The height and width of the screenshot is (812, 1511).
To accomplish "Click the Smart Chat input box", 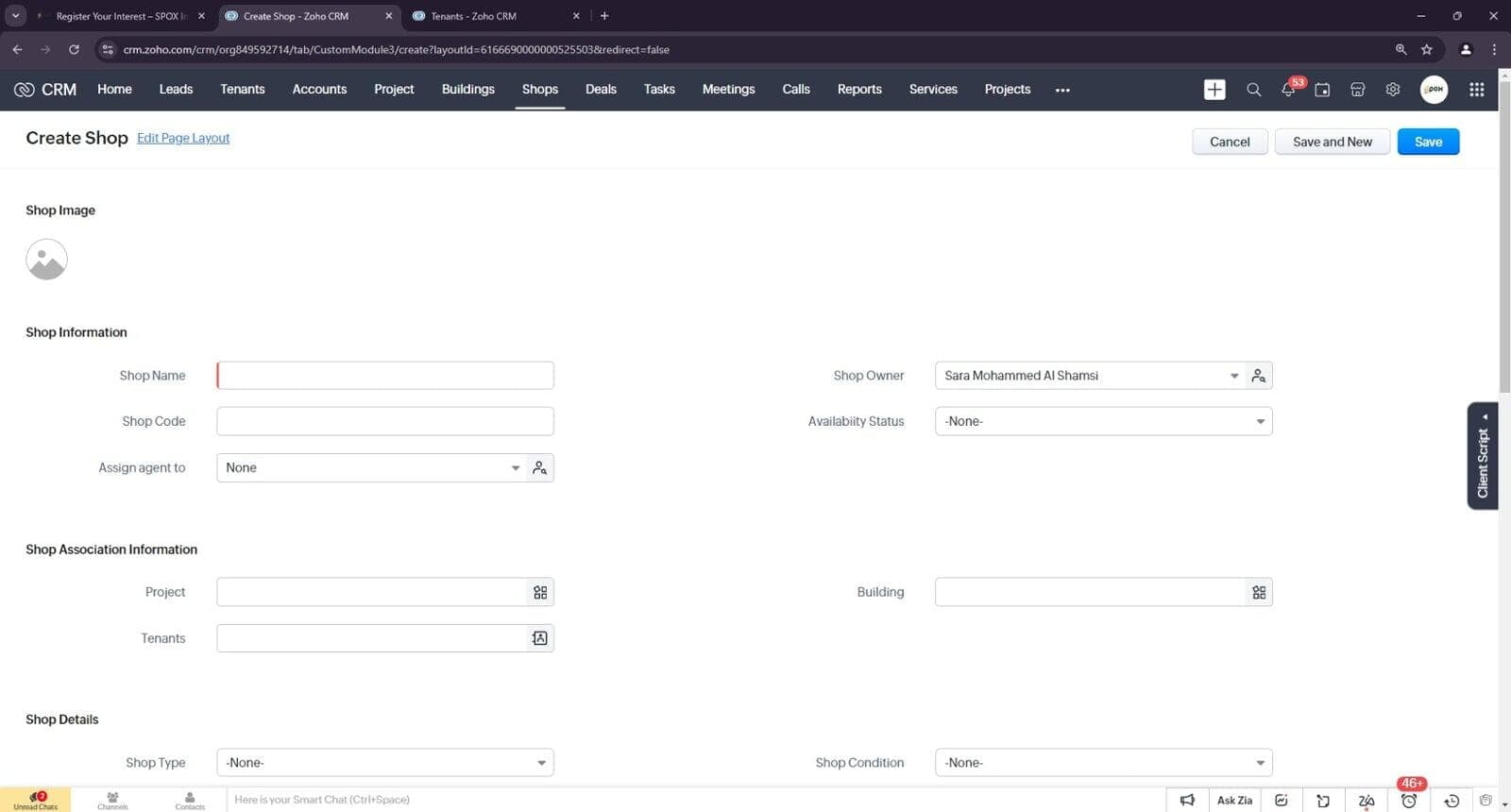I will [696, 800].
